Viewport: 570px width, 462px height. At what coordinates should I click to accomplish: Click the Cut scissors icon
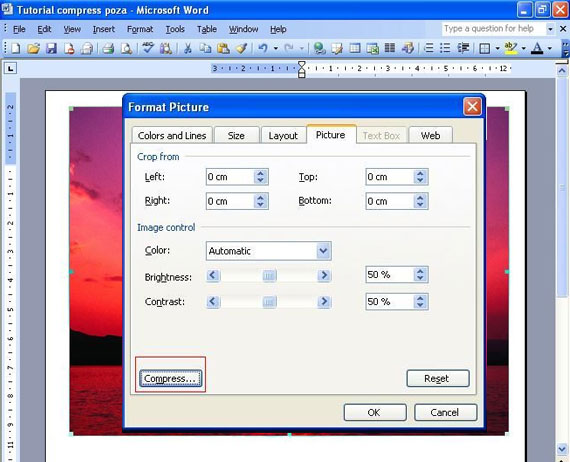[188, 48]
